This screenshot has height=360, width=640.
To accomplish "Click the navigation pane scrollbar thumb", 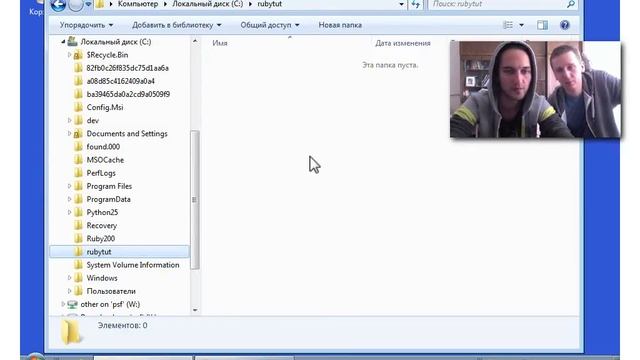I will 195,200.
